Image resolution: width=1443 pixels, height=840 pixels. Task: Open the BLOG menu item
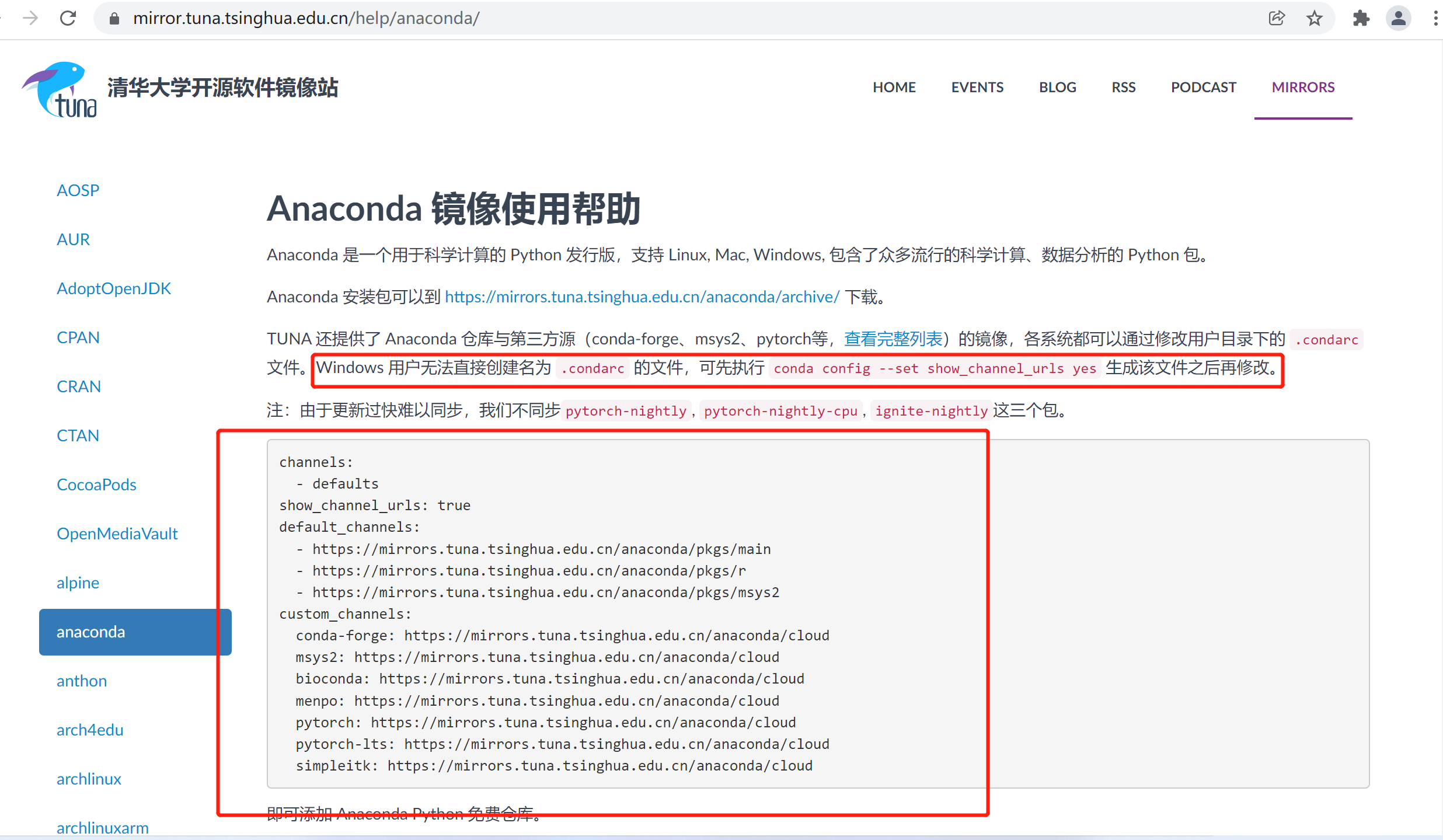(x=1057, y=87)
